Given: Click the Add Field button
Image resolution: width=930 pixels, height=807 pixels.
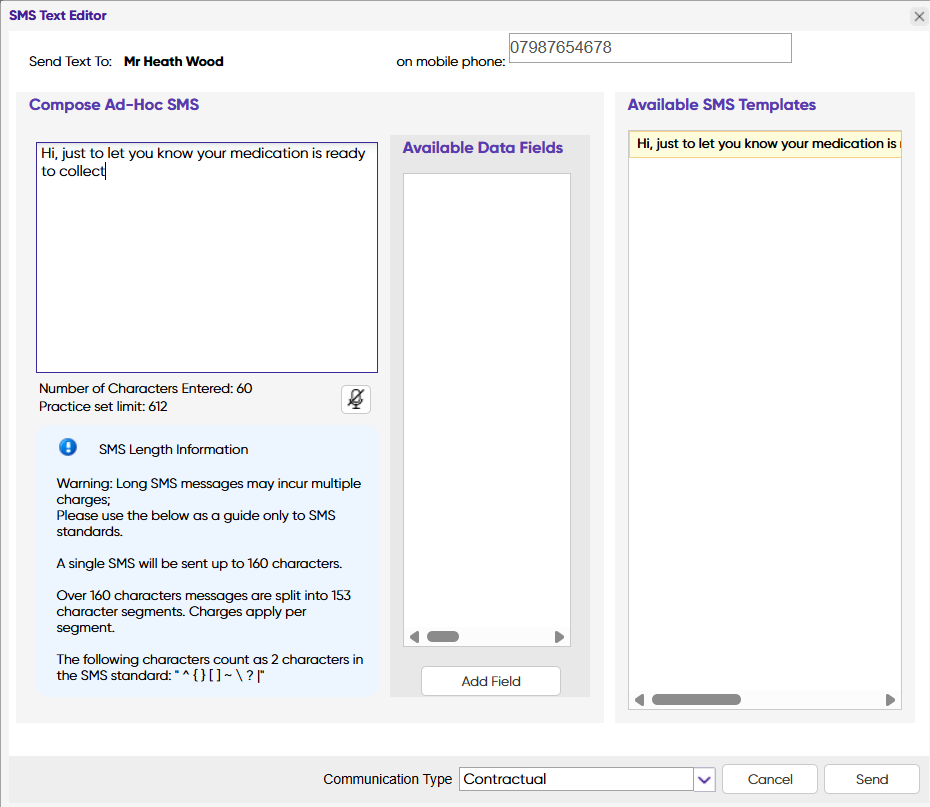Looking at the screenshot, I should click(491, 681).
